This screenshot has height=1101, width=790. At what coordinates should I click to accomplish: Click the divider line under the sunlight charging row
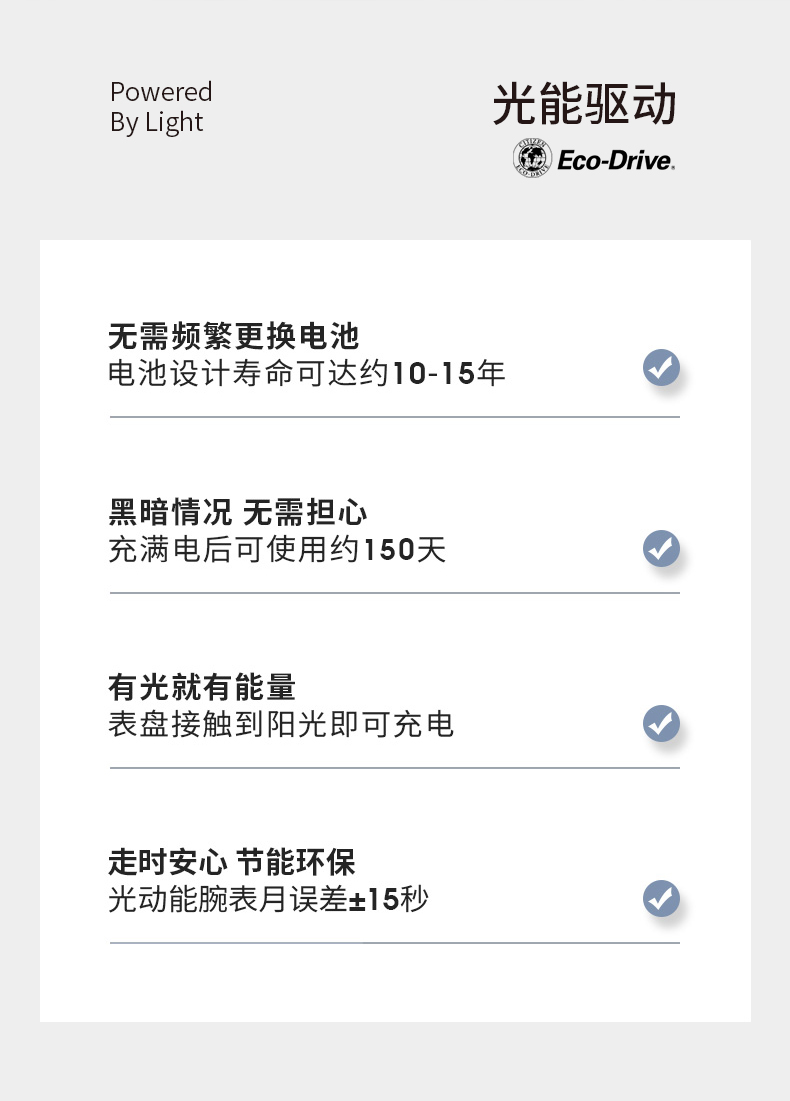tap(394, 768)
